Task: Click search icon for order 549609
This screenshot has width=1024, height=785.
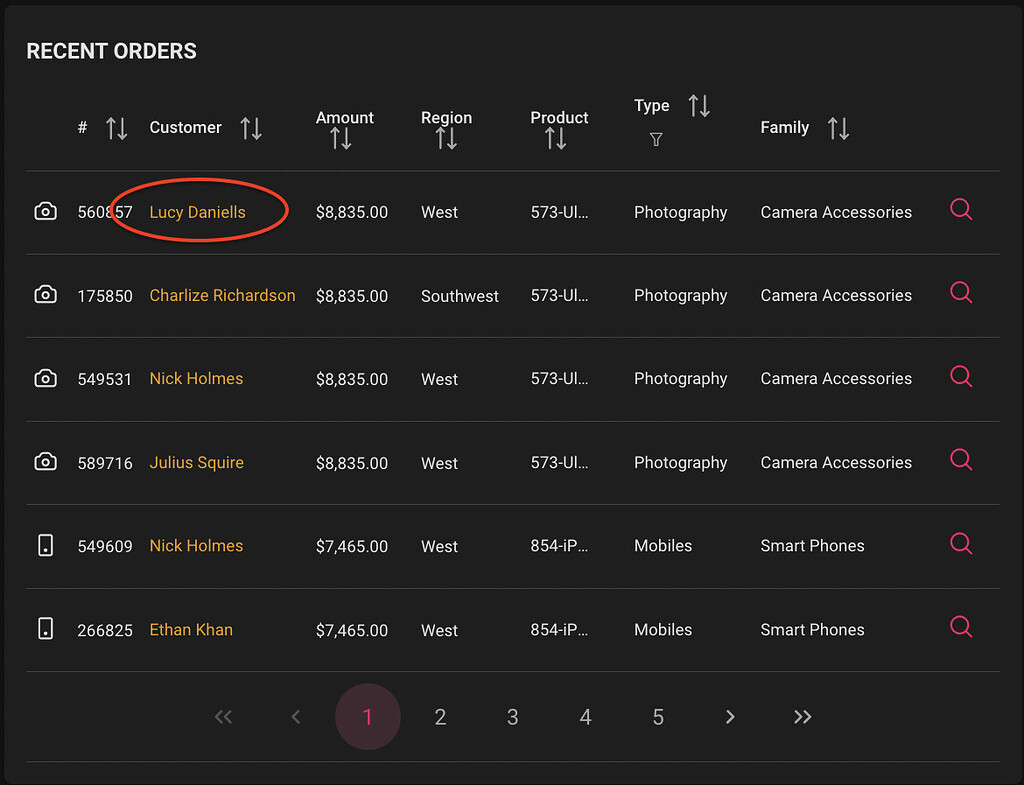Action: 960,544
